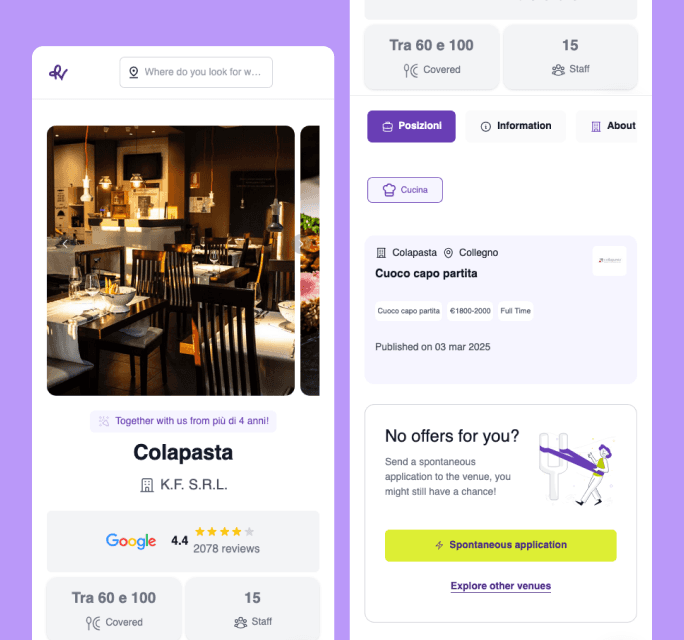Click the location pin icon in search box
The width and height of the screenshot is (684, 640).
pyautogui.click(x=133, y=72)
